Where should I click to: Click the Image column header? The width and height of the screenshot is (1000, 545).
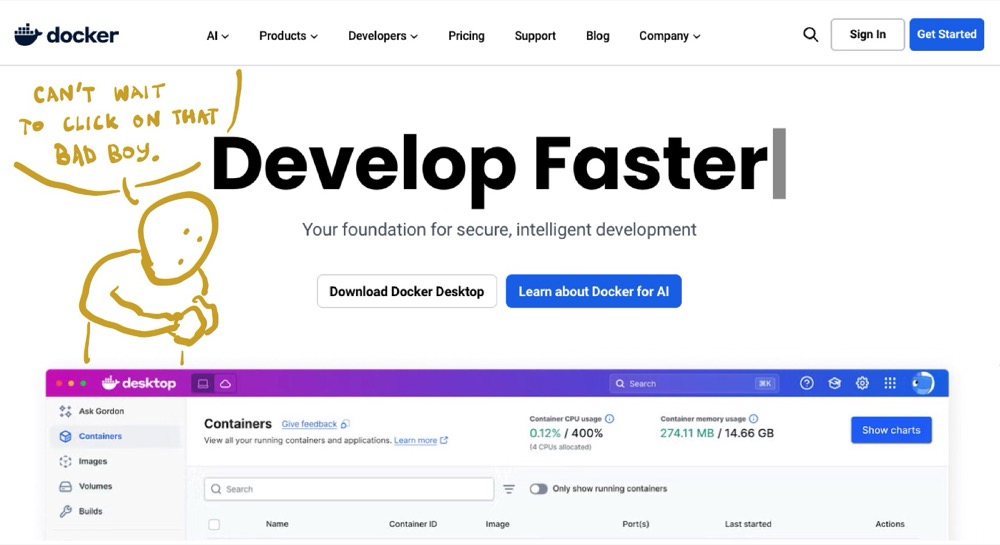click(x=497, y=524)
